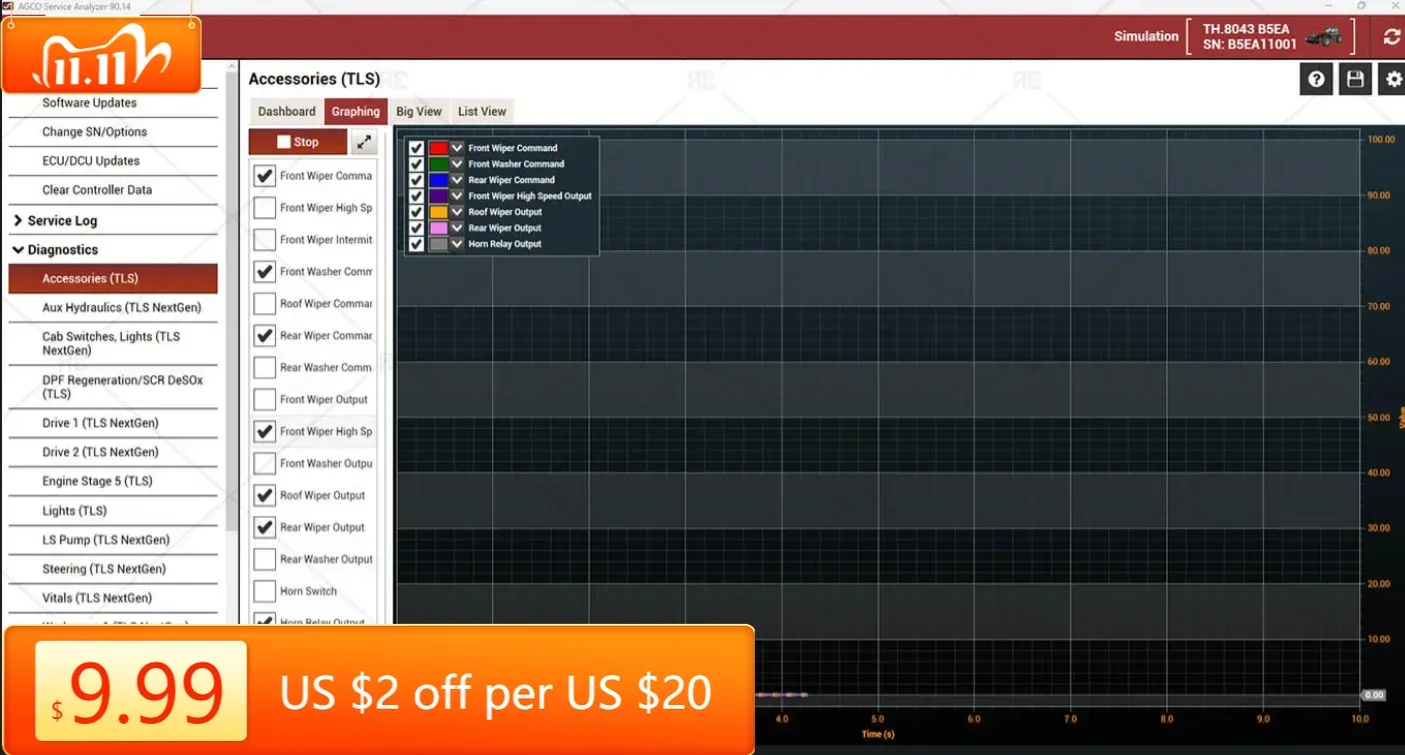Image resolution: width=1405 pixels, height=755 pixels.
Task: Open the blue Rear Wiper Command swatch
Action: [x=438, y=180]
